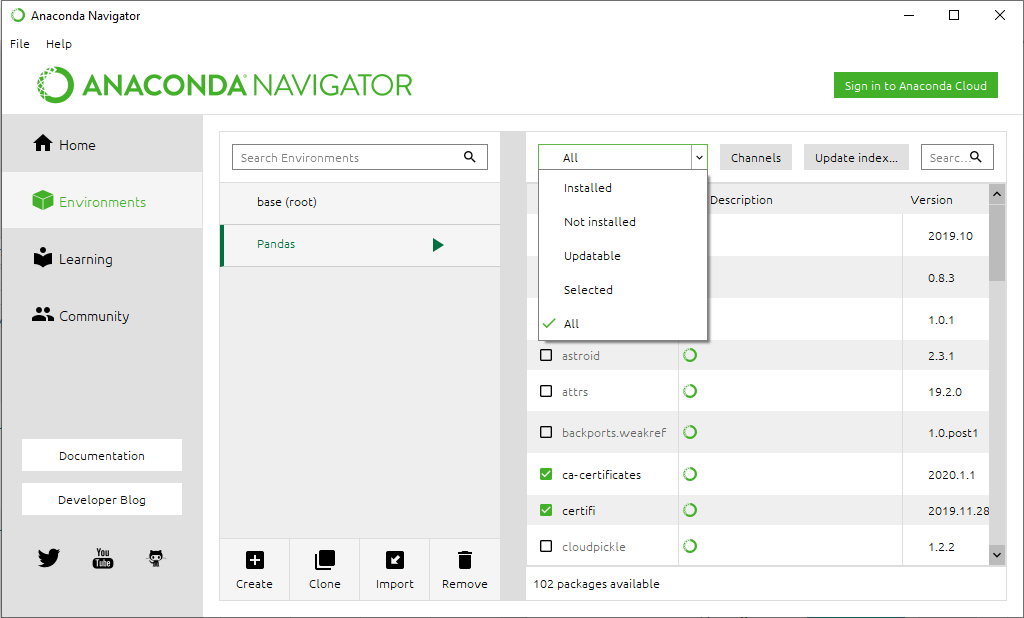
Task: Click the green circle icon for backports.weakref
Action: 690,432
